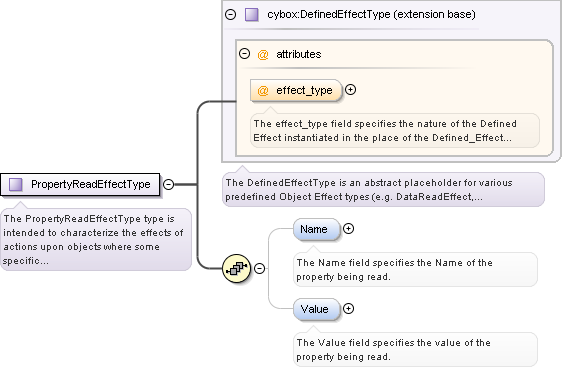
Task: Click the orange @ icon next to attributes
Action: coord(263,55)
